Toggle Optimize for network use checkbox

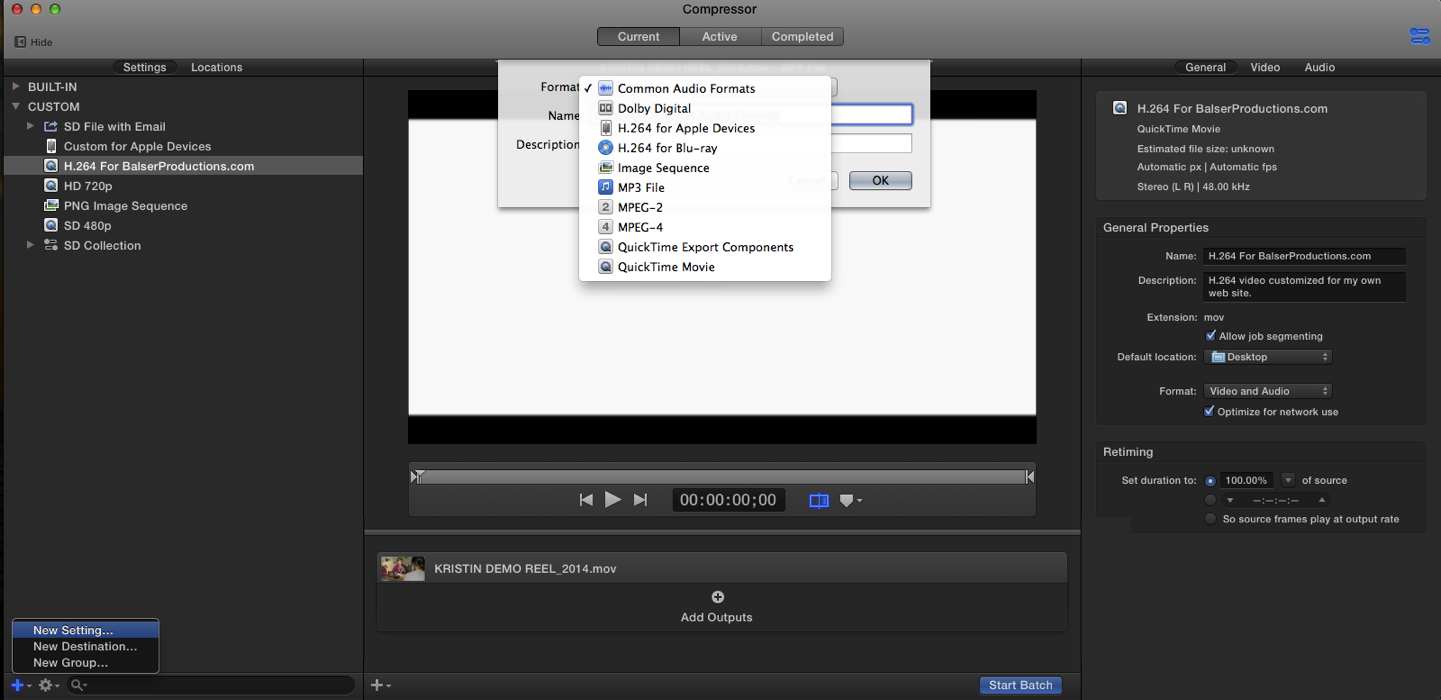(x=1211, y=411)
